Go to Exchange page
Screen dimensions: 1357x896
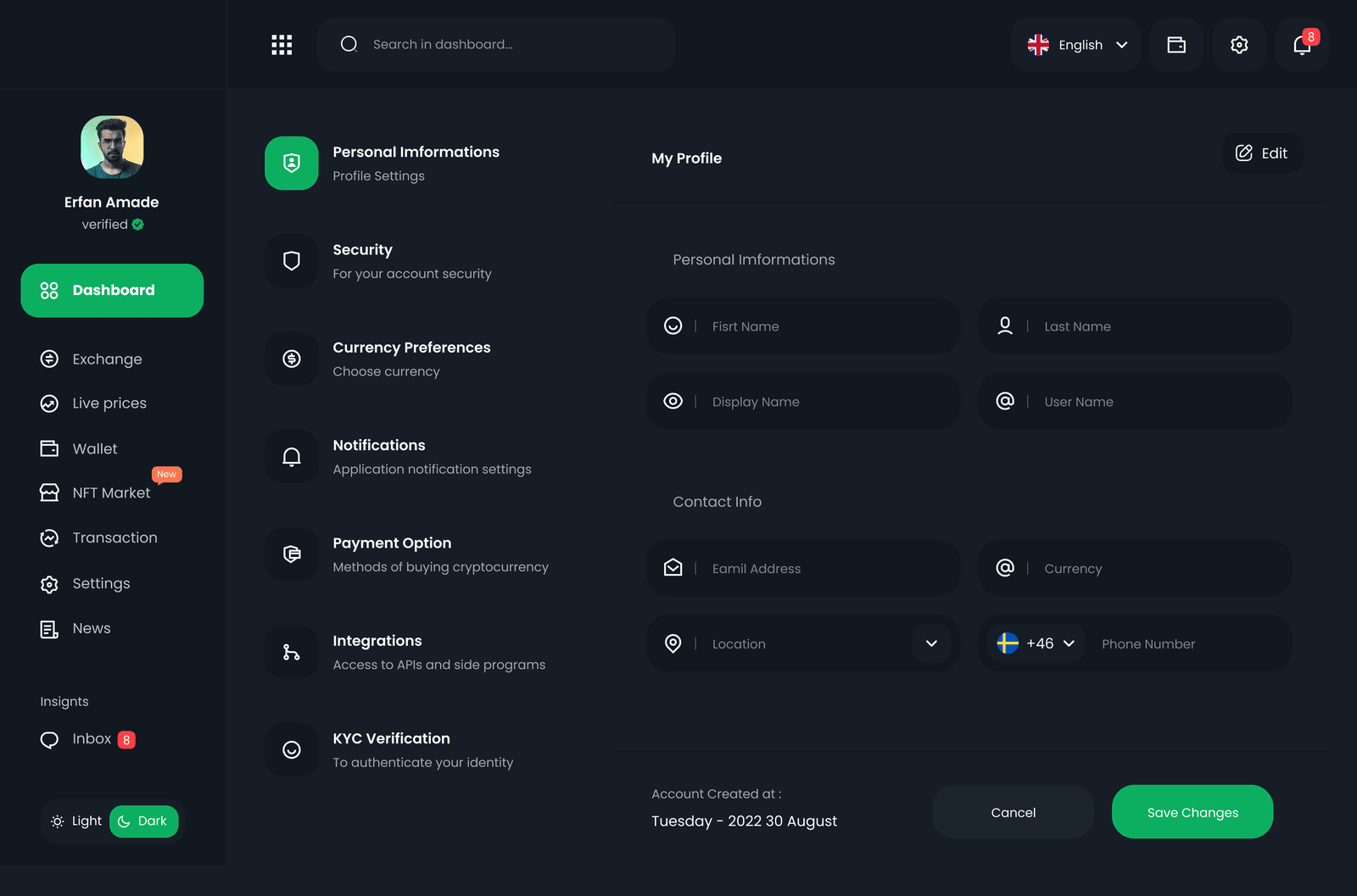tap(91, 359)
